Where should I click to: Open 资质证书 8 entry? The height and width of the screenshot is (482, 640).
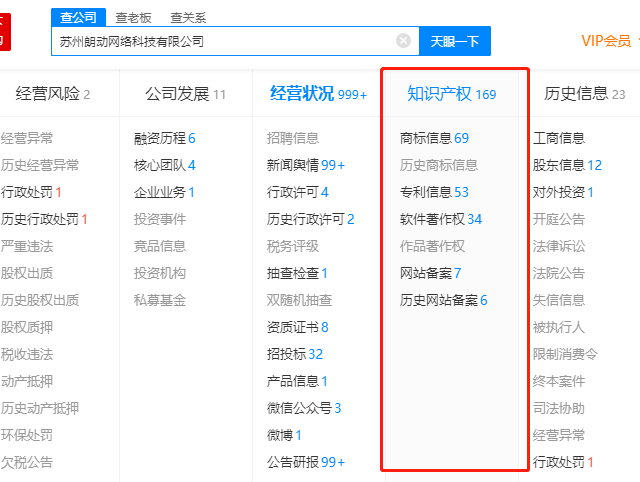298,327
